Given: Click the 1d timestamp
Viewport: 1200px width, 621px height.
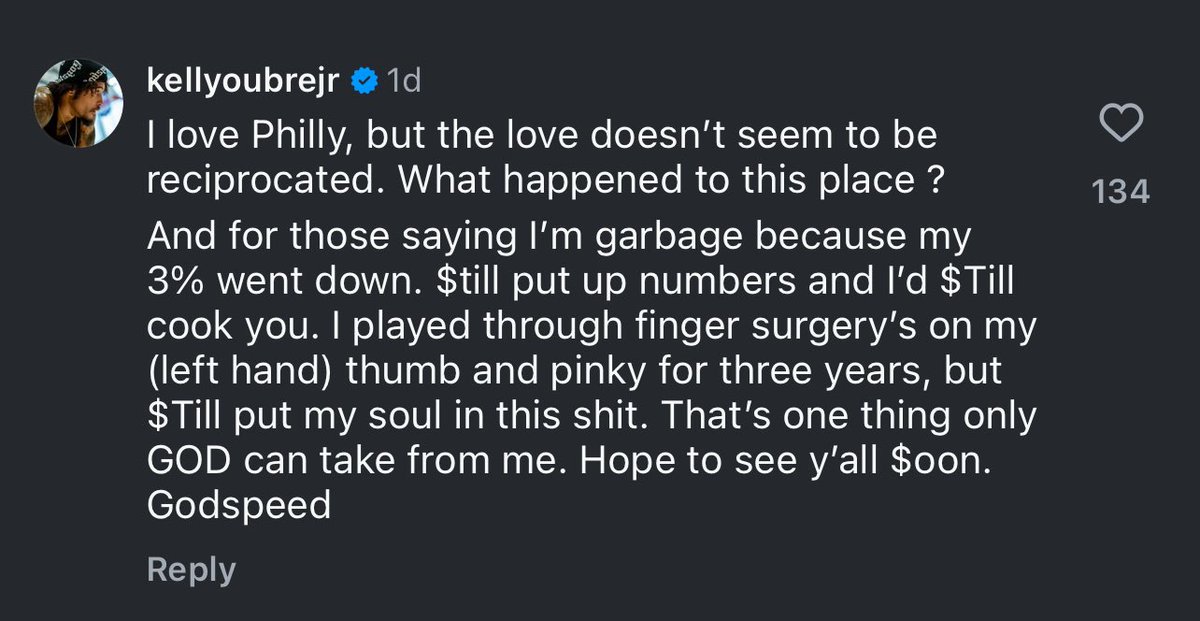Looking at the screenshot, I should coord(403,82).
